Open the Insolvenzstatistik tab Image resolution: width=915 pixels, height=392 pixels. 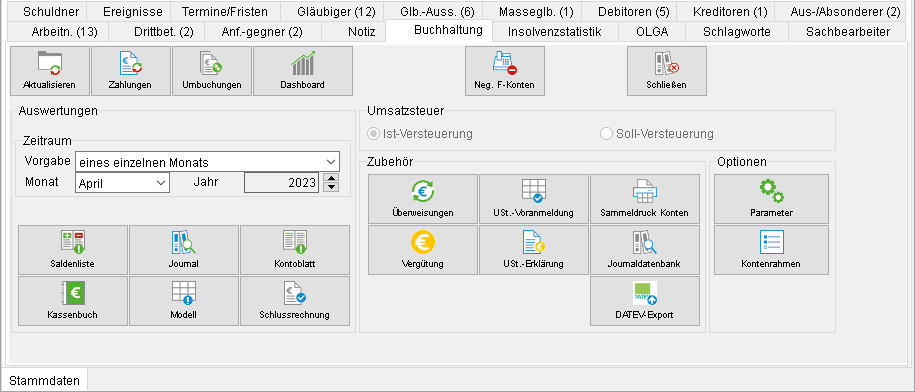555,32
